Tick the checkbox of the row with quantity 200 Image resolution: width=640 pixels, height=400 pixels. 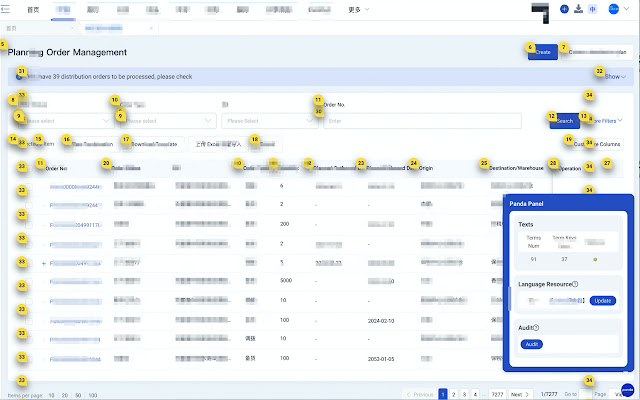pyautogui.click(x=29, y=224)
